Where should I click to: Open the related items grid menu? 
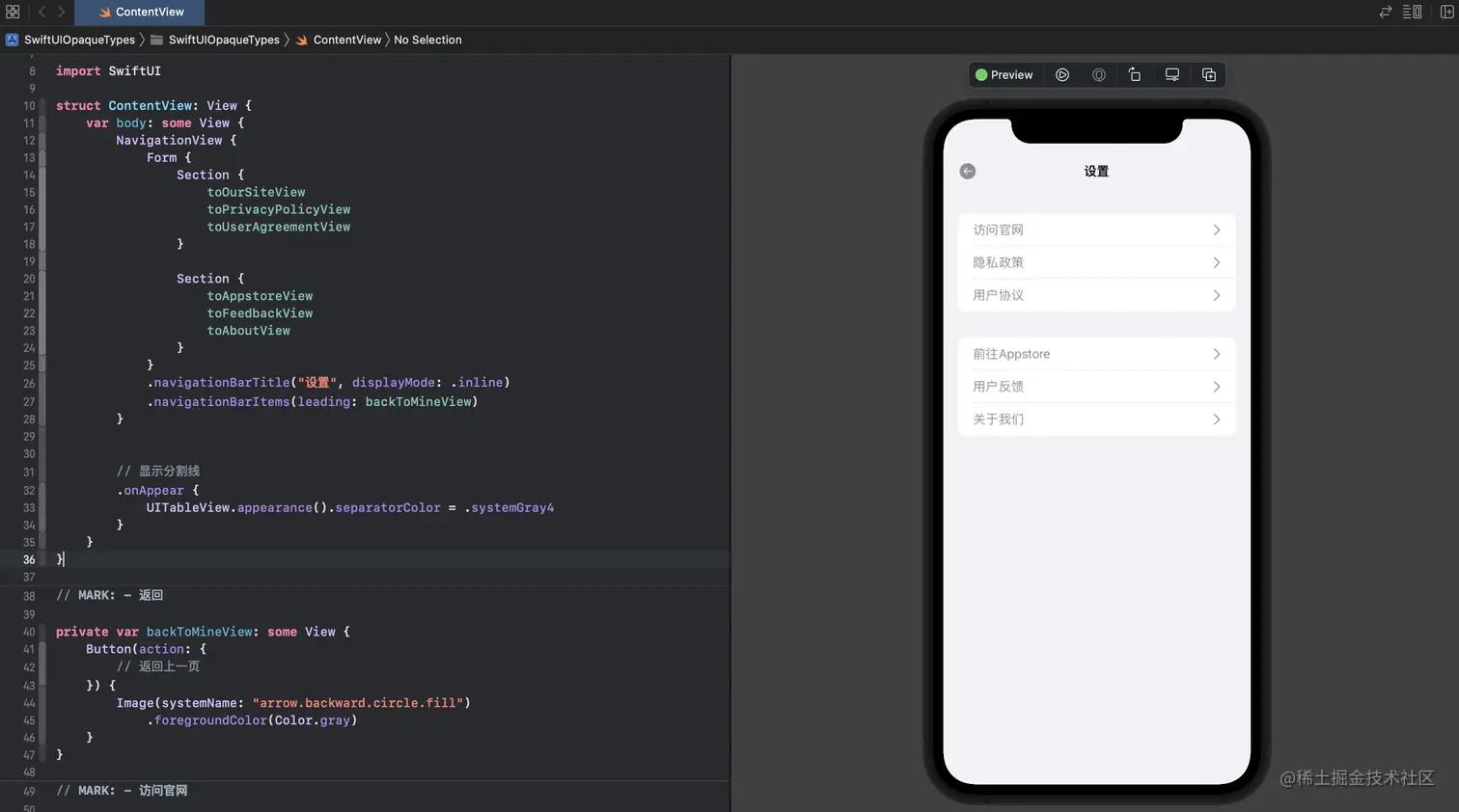[13, 12]
